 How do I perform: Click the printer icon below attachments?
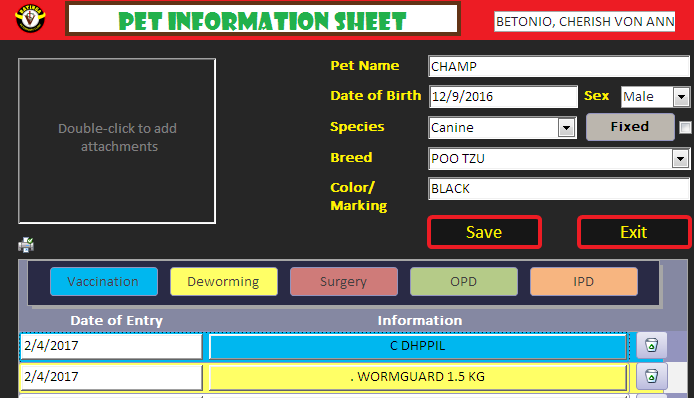[26, 244]
